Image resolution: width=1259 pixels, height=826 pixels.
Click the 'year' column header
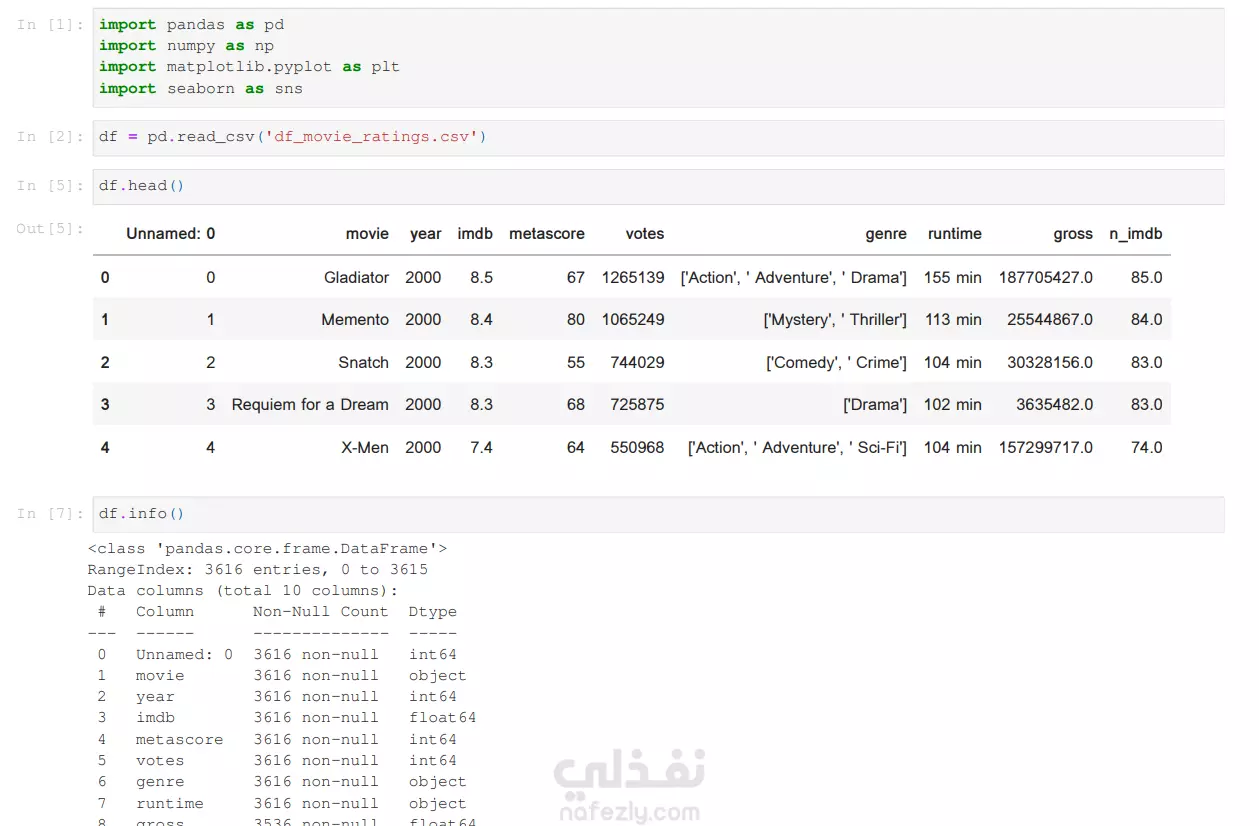coord(425,233)
